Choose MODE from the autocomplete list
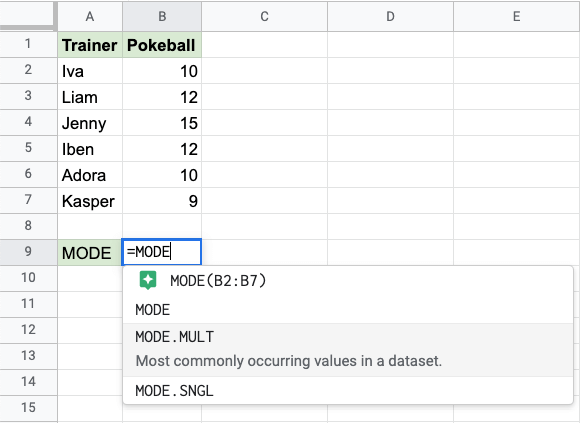 [348, 309]
